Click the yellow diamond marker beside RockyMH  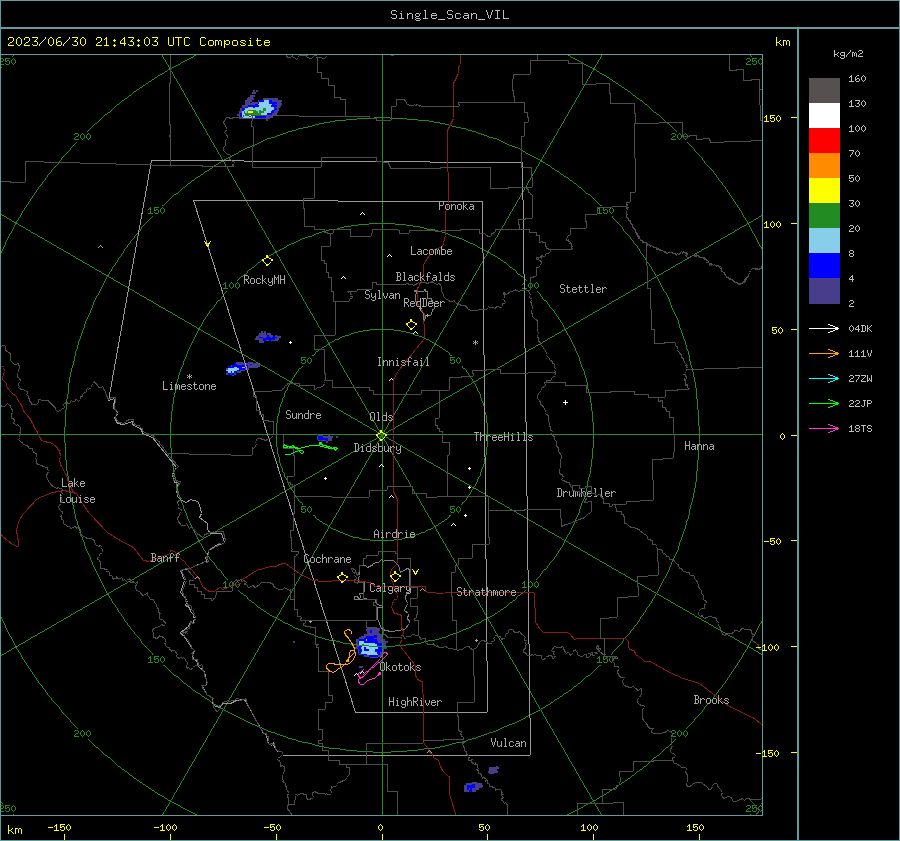267,261
